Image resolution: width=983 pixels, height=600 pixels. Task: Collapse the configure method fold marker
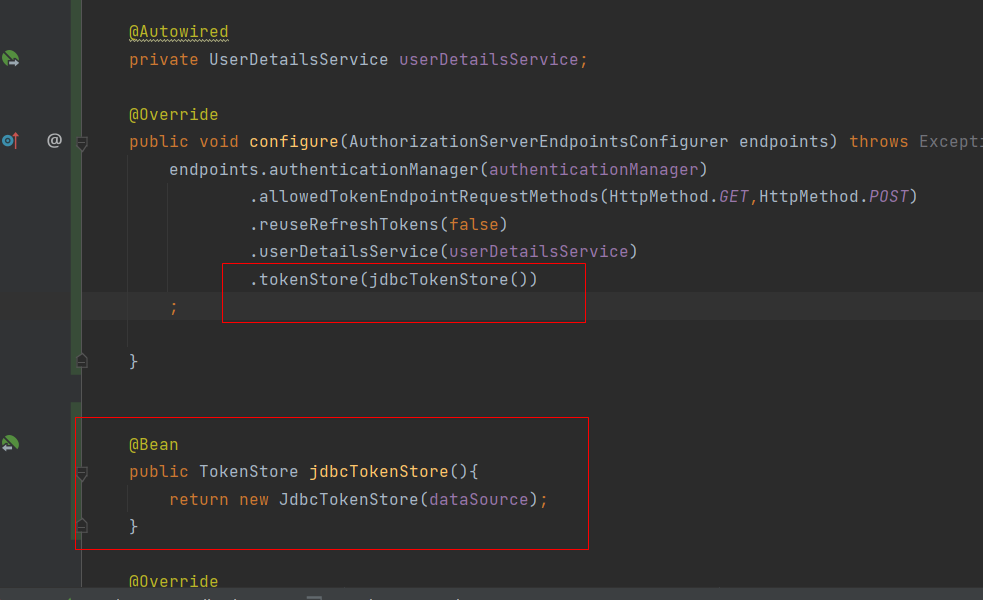pyautogui.click(x=82, y=143)
